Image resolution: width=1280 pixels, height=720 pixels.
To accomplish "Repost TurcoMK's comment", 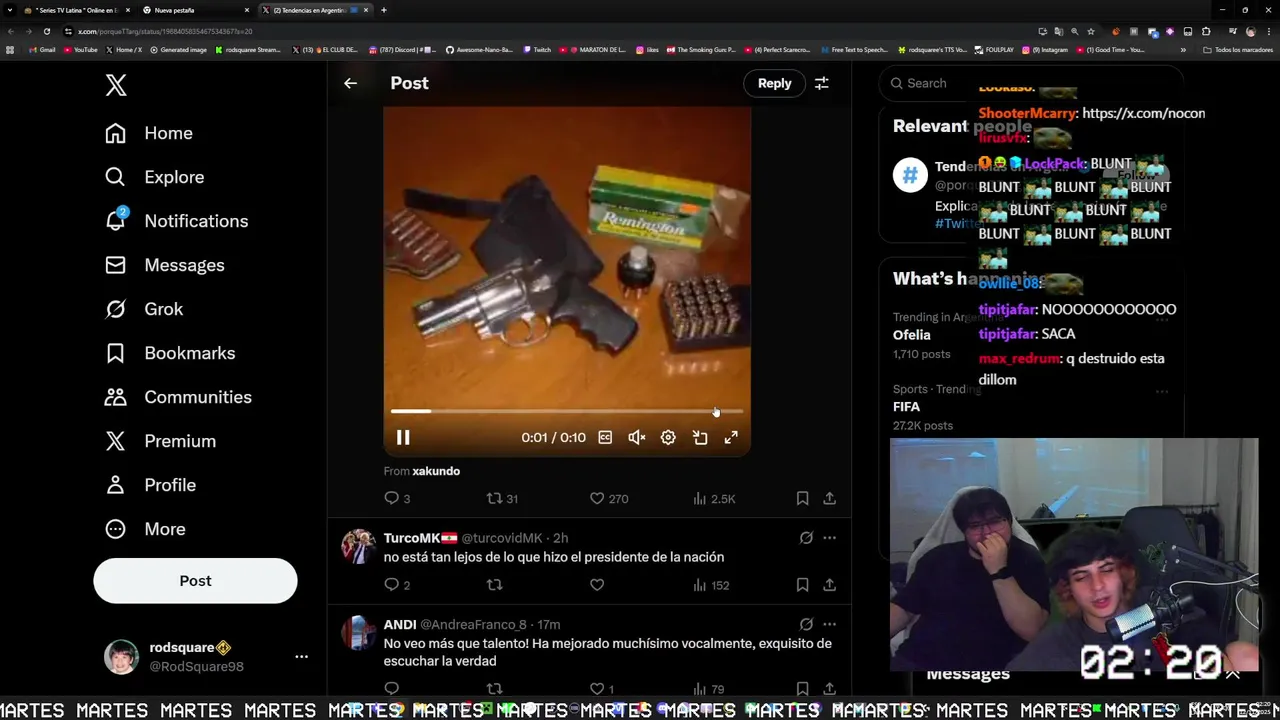I will click(x=494, y=585).
